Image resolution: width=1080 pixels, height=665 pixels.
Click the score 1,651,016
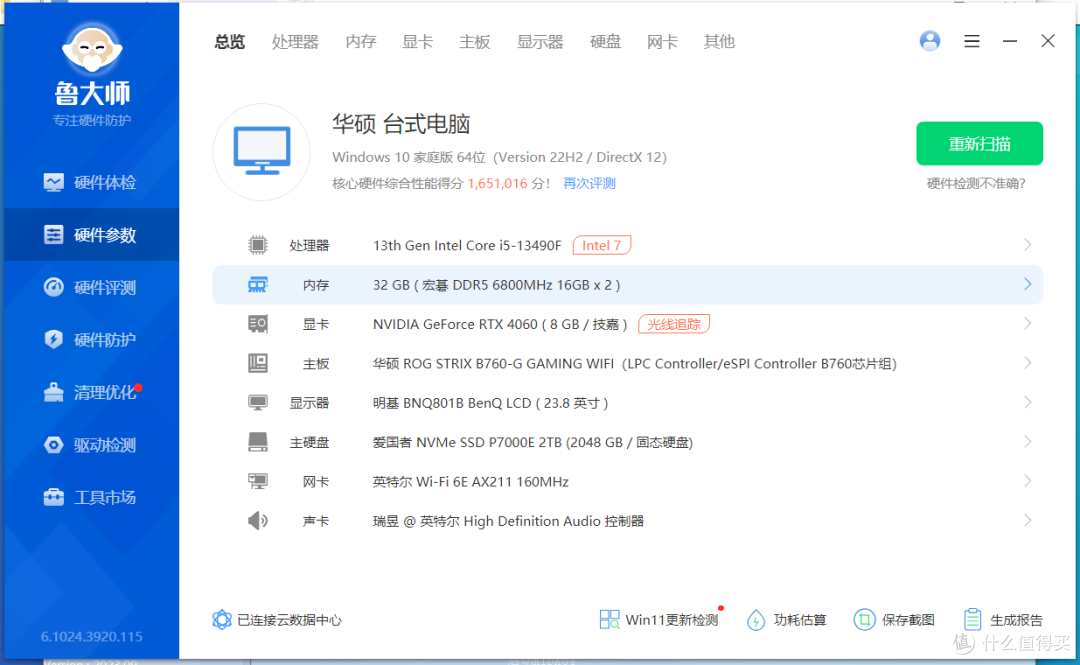(497, 183)
